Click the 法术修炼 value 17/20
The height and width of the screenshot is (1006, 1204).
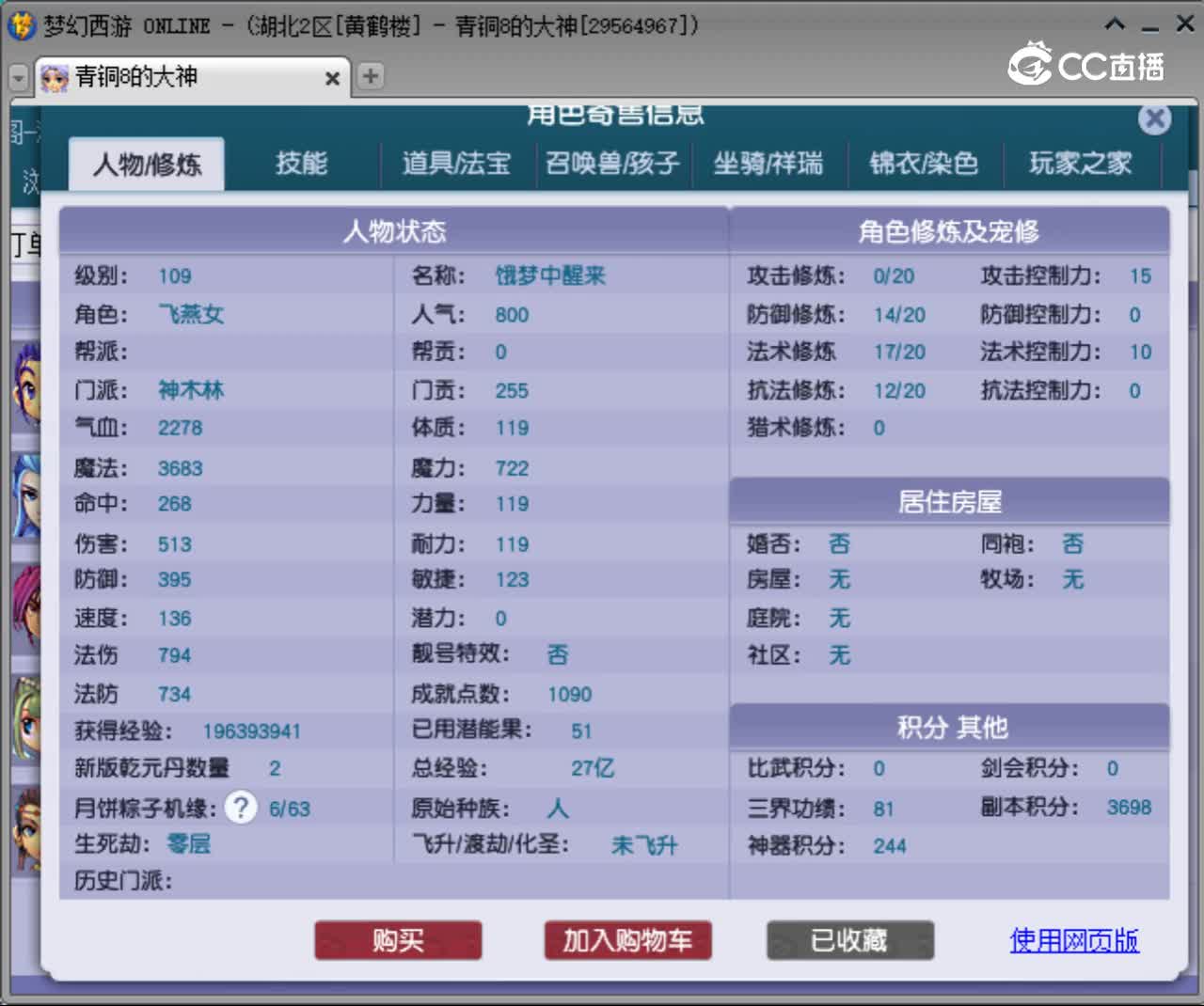[899, 353]
